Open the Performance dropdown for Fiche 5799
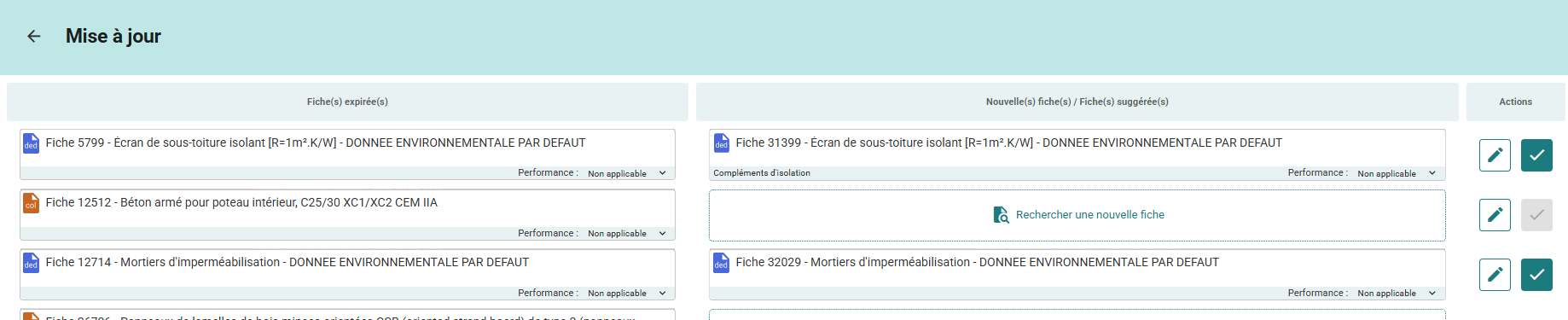Viewport: 1568px width, 320px height. pyautogui.click(x=627, y=173)
